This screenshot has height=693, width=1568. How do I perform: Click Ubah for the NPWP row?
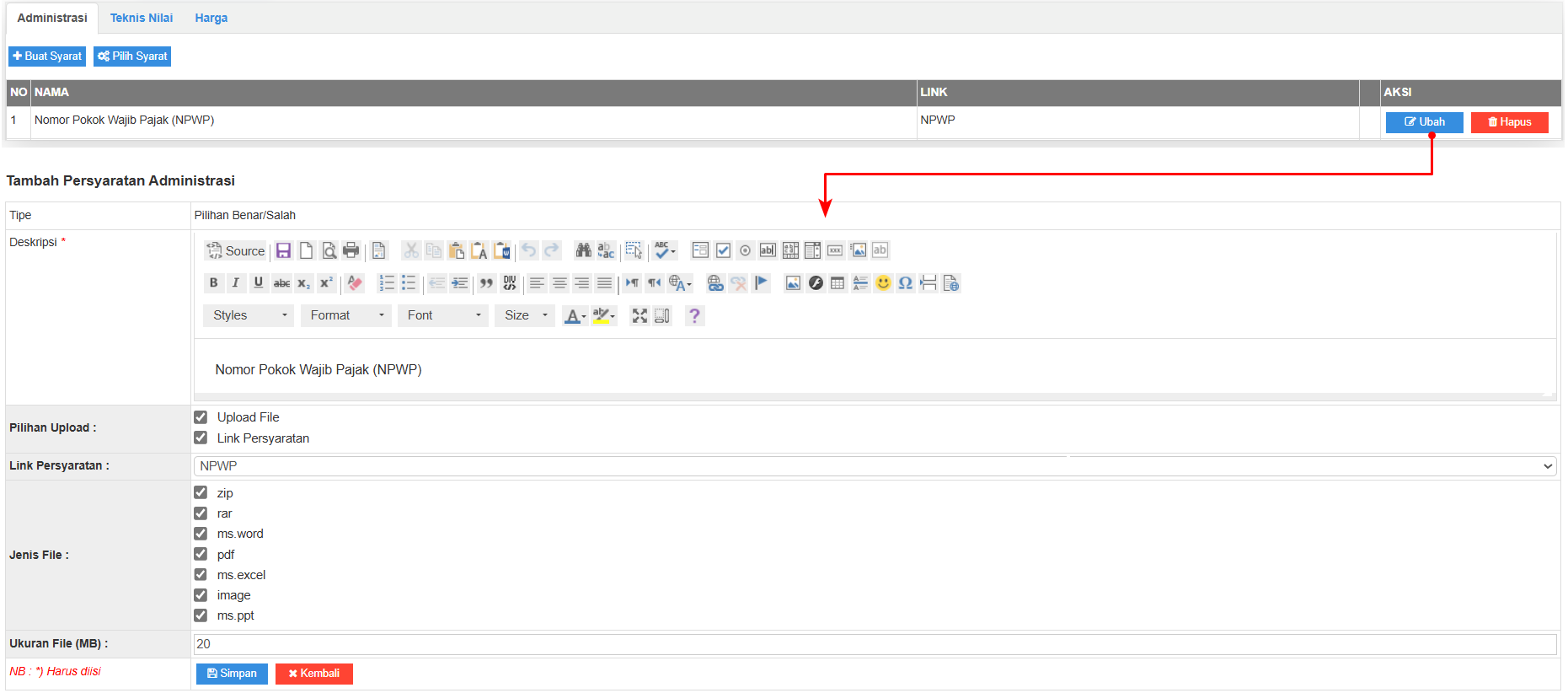pyautogui.click(x=1425, y=122)
